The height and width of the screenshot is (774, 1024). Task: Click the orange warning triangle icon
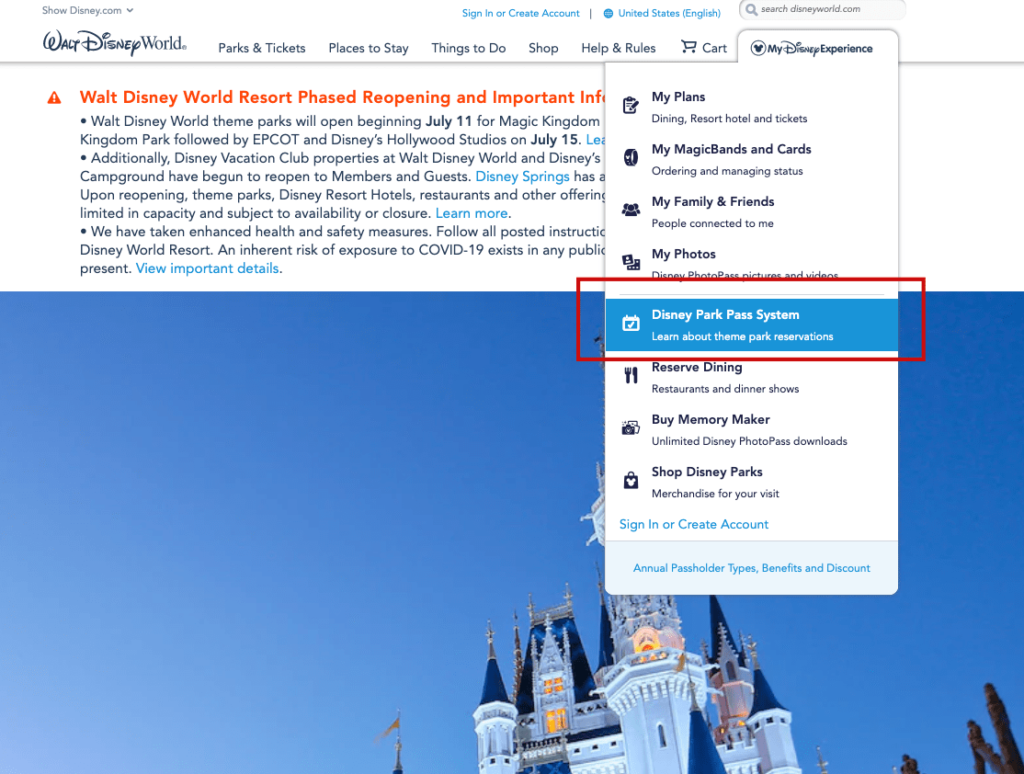tap(54, 98)
